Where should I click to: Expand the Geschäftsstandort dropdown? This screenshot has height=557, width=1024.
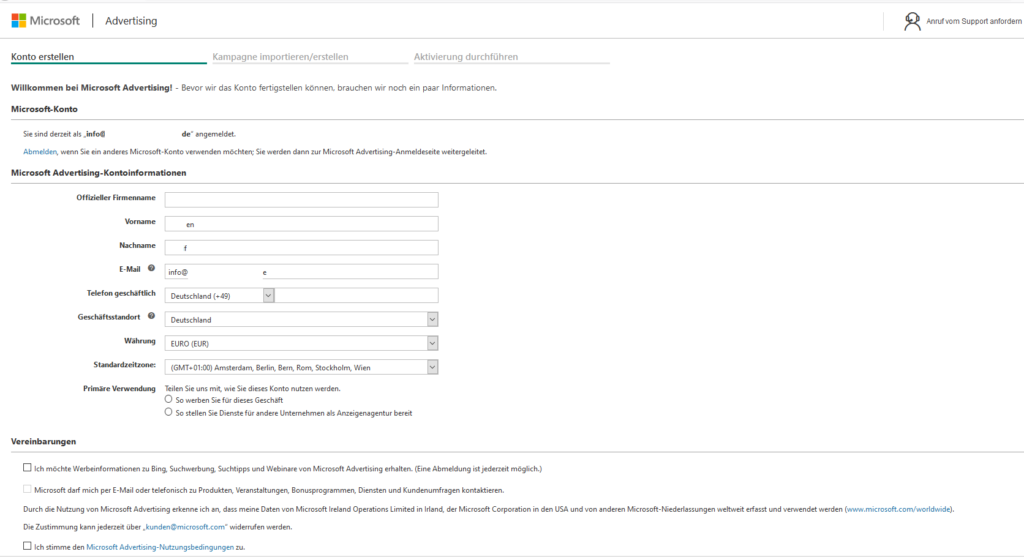coord(432,319)
